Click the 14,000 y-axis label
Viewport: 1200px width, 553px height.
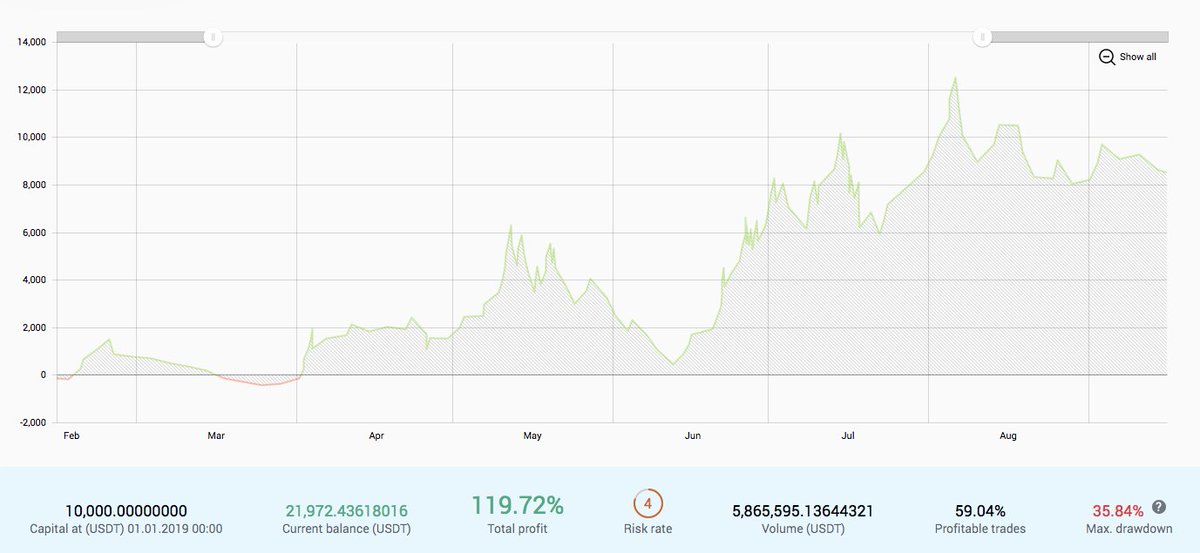coord(31,42)
